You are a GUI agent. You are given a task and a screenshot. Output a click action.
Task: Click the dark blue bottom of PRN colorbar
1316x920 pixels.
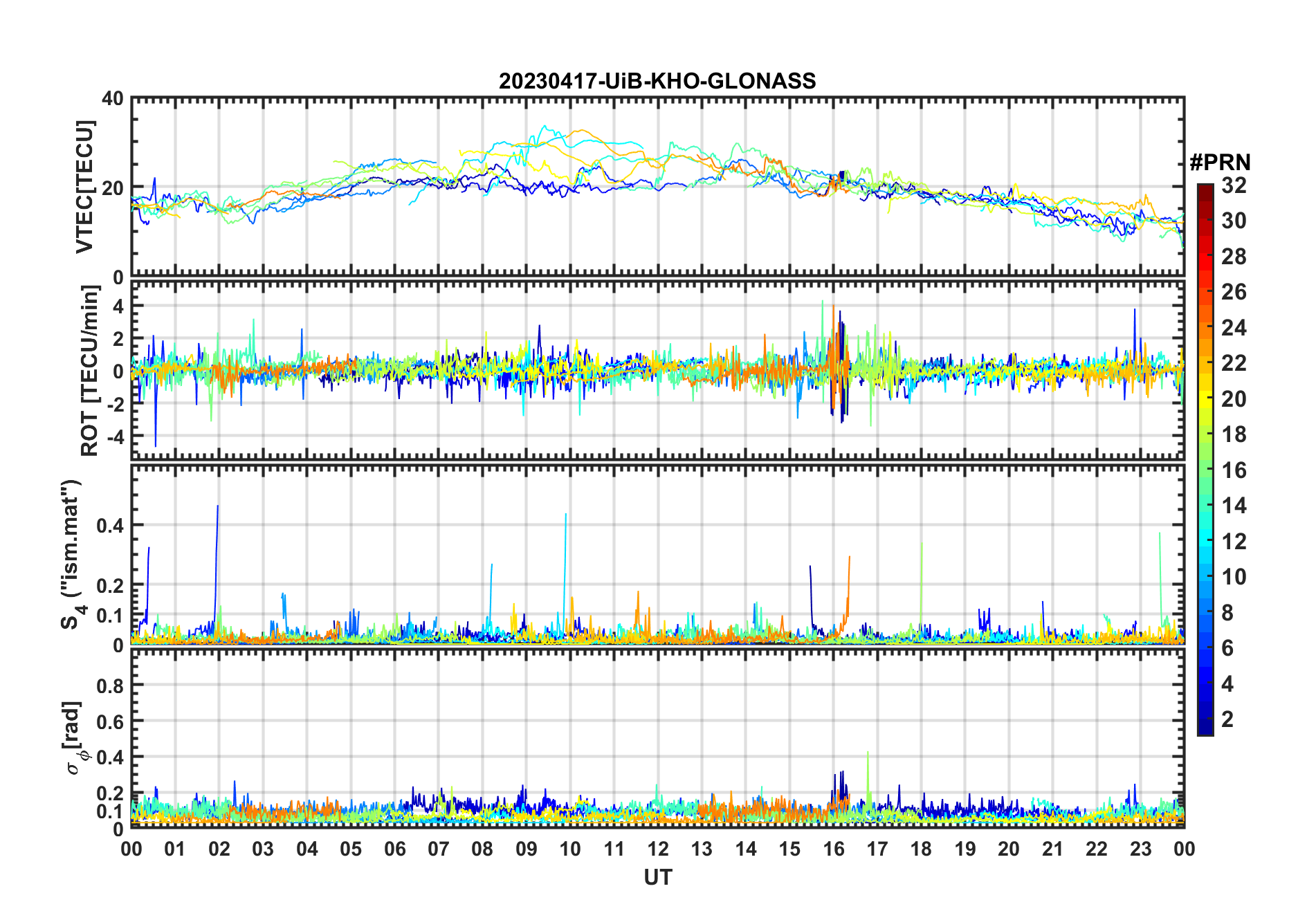tap(1205, 726)
